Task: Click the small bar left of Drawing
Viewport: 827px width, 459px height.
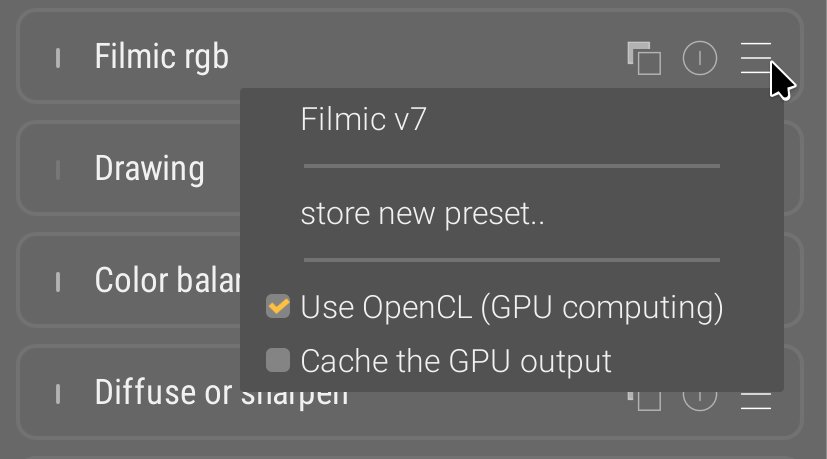Action: (x=58, y=169)
